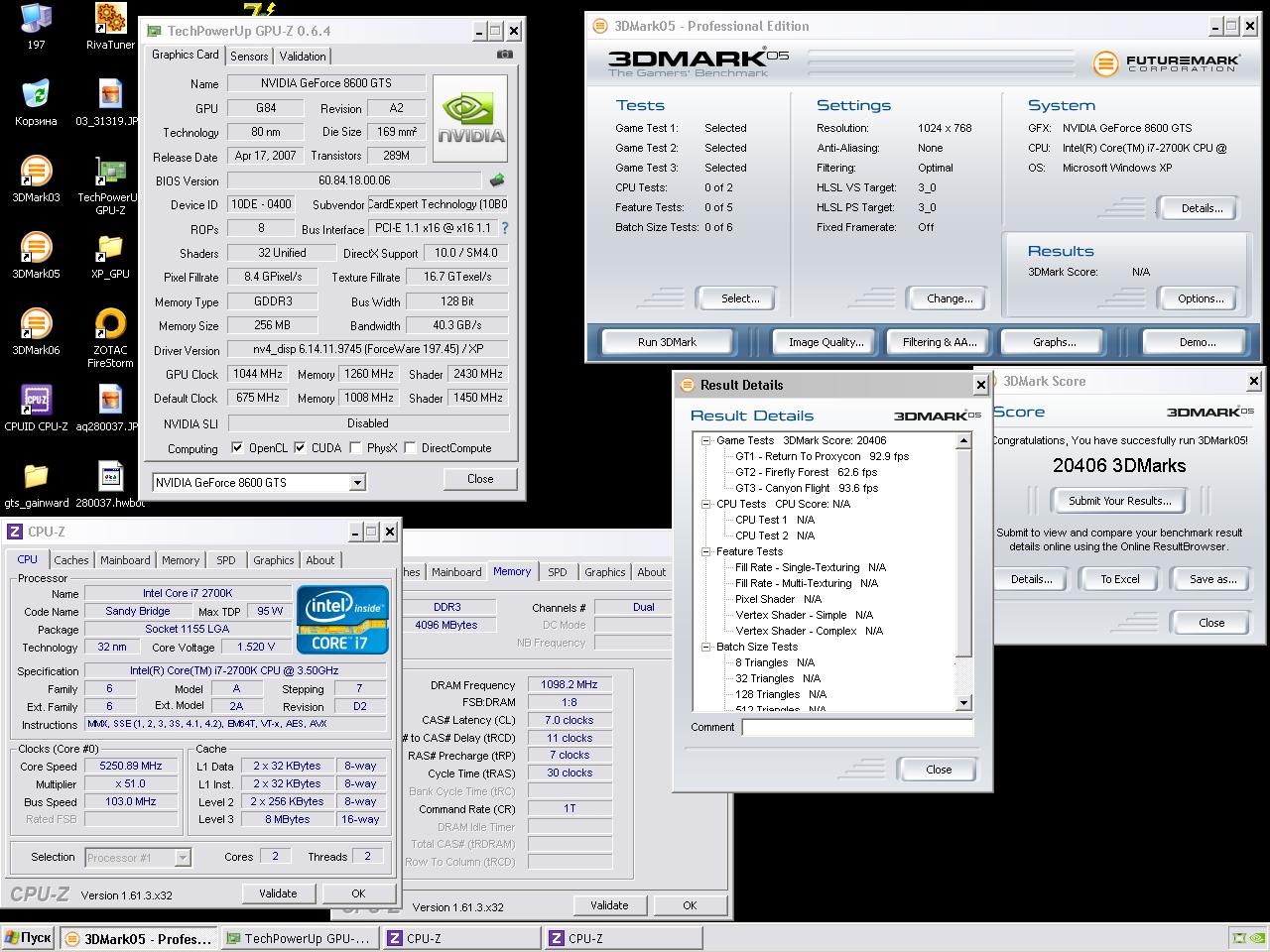The height and width of the screenshot is (952, 1270).
Task: Click the Intel Core i7 logo in CPU-Z
Action: point(342,621)
